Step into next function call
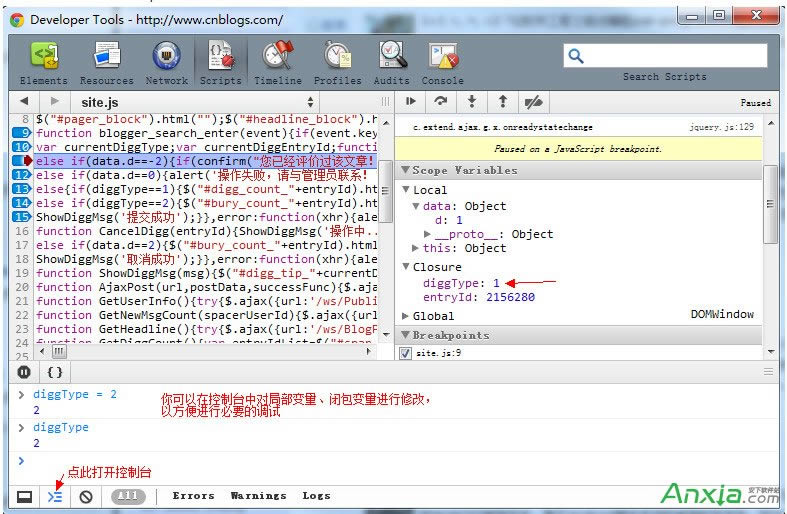 [x=472, y=101]
